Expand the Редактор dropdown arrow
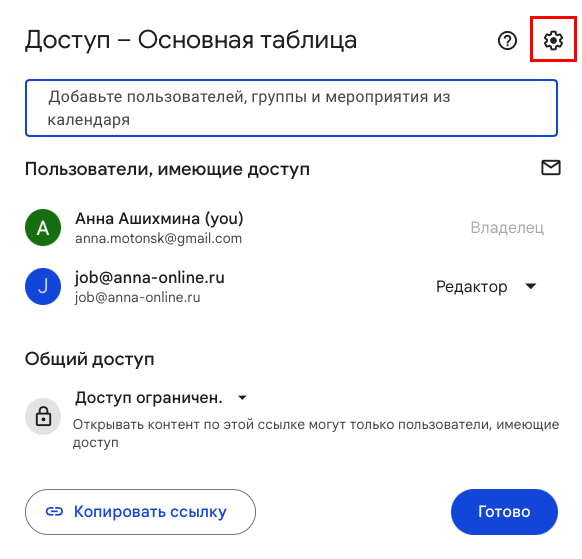This screenshot has width=582, height=559. pyautogui.click(x=531, y=286)
